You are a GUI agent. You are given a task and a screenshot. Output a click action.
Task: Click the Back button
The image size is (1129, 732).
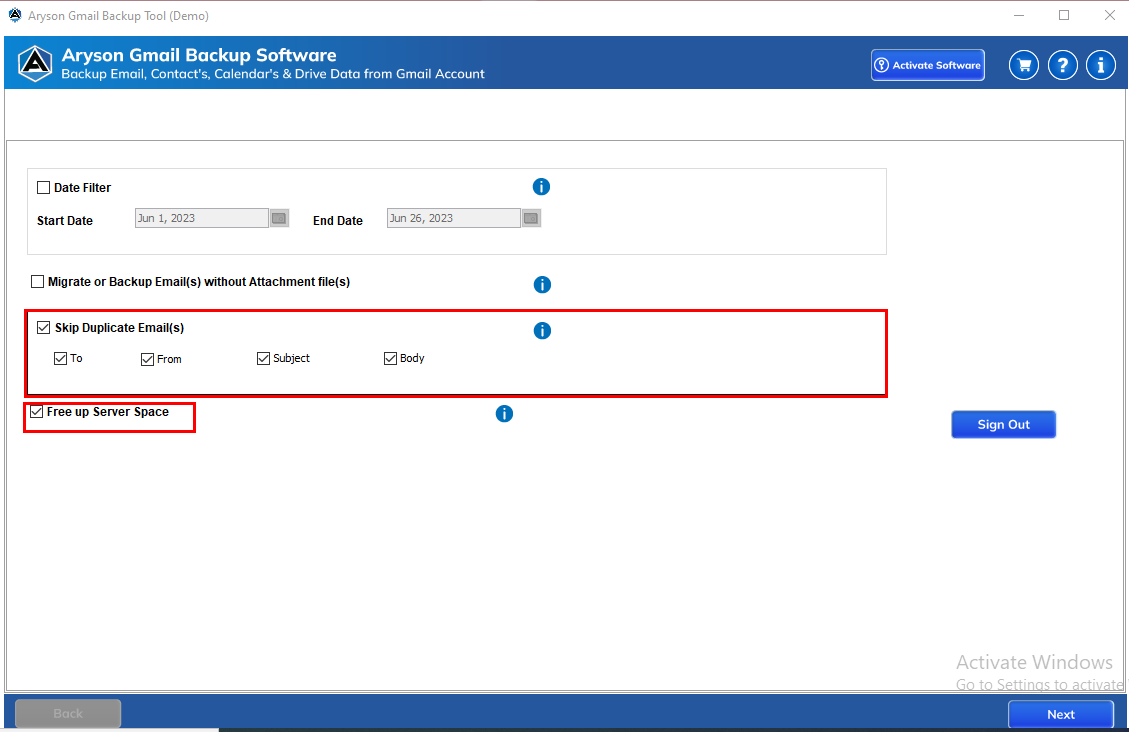[x=68, y=713]
